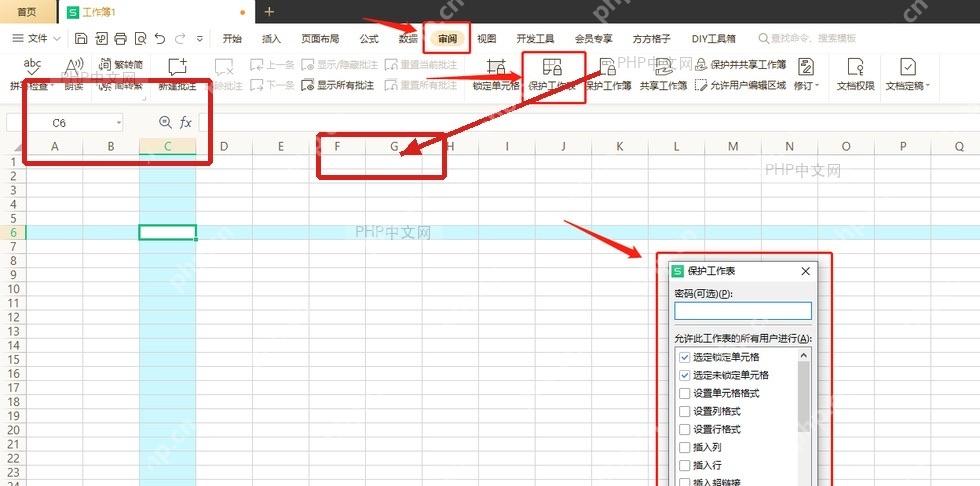
Task: Click the 修订 track changes icon
Action: [806, 66]
